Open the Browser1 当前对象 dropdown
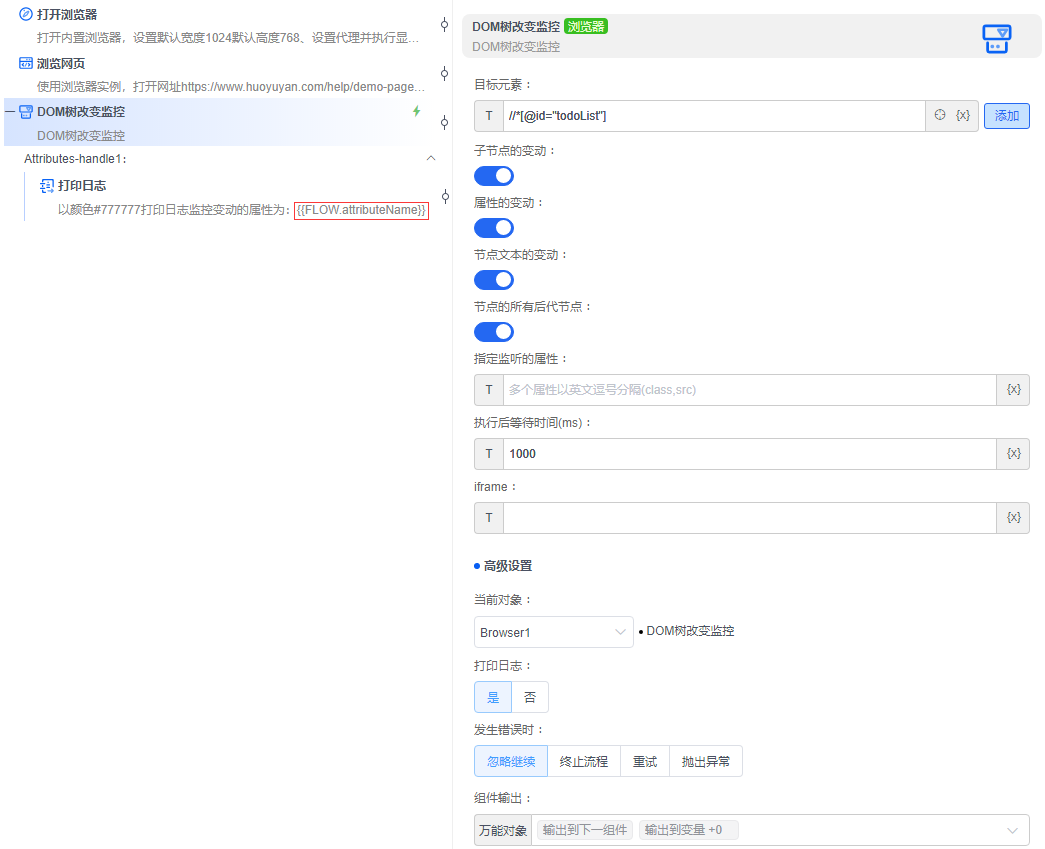The width and height of the screenshot is (1045, 849). coord(553,632)
